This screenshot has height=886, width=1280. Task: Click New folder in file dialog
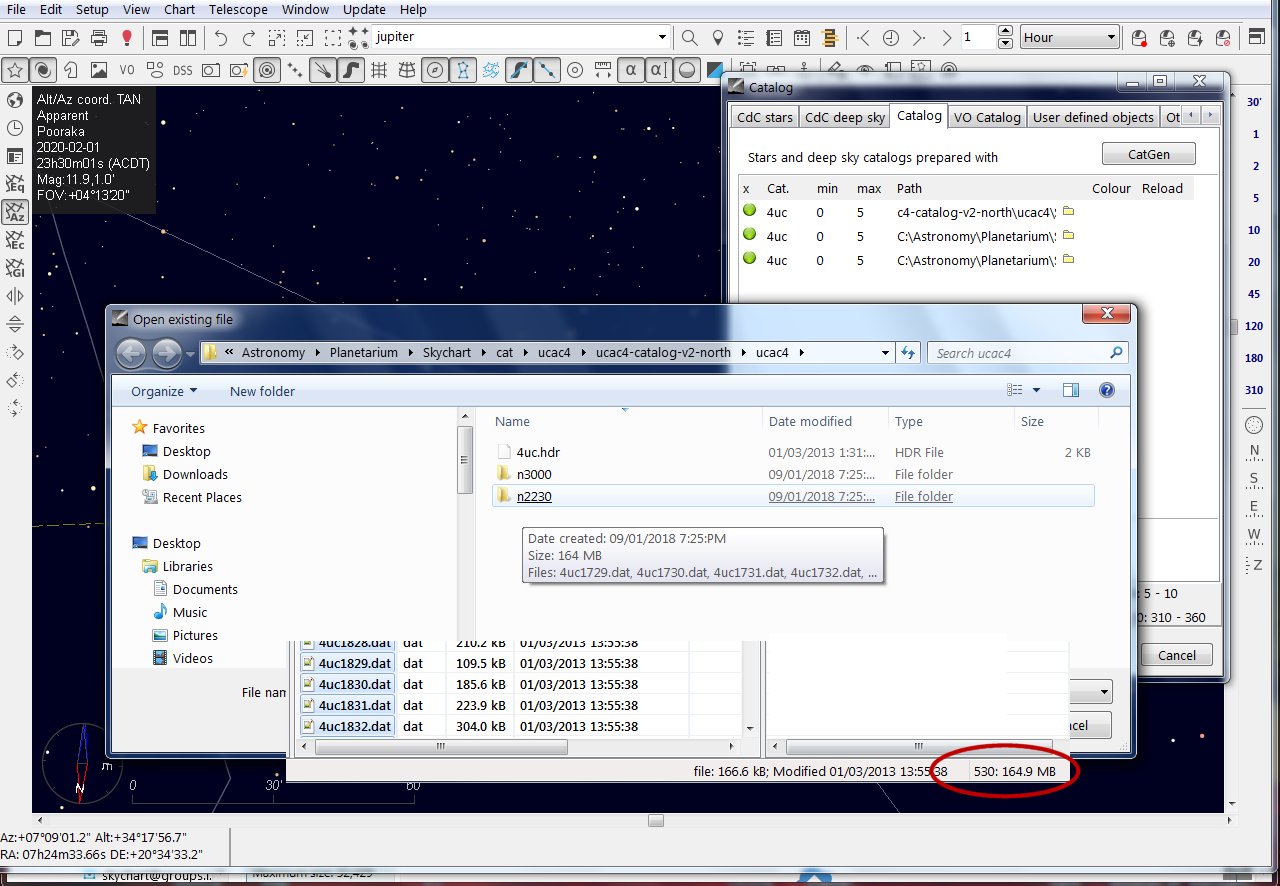[x=262, y=391]
